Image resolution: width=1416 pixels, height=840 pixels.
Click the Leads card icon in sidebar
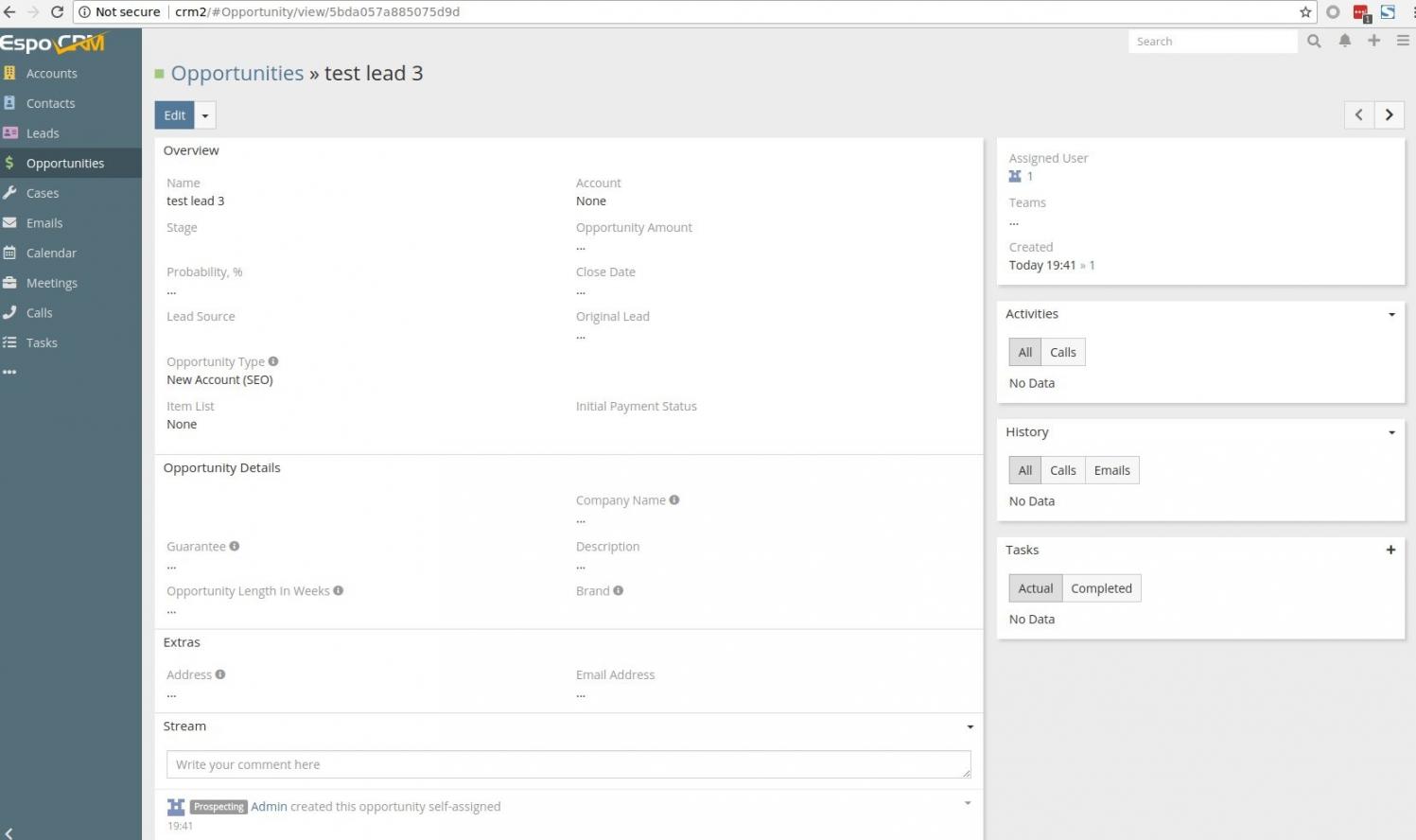pyautogui.click(x=10, y=133)
